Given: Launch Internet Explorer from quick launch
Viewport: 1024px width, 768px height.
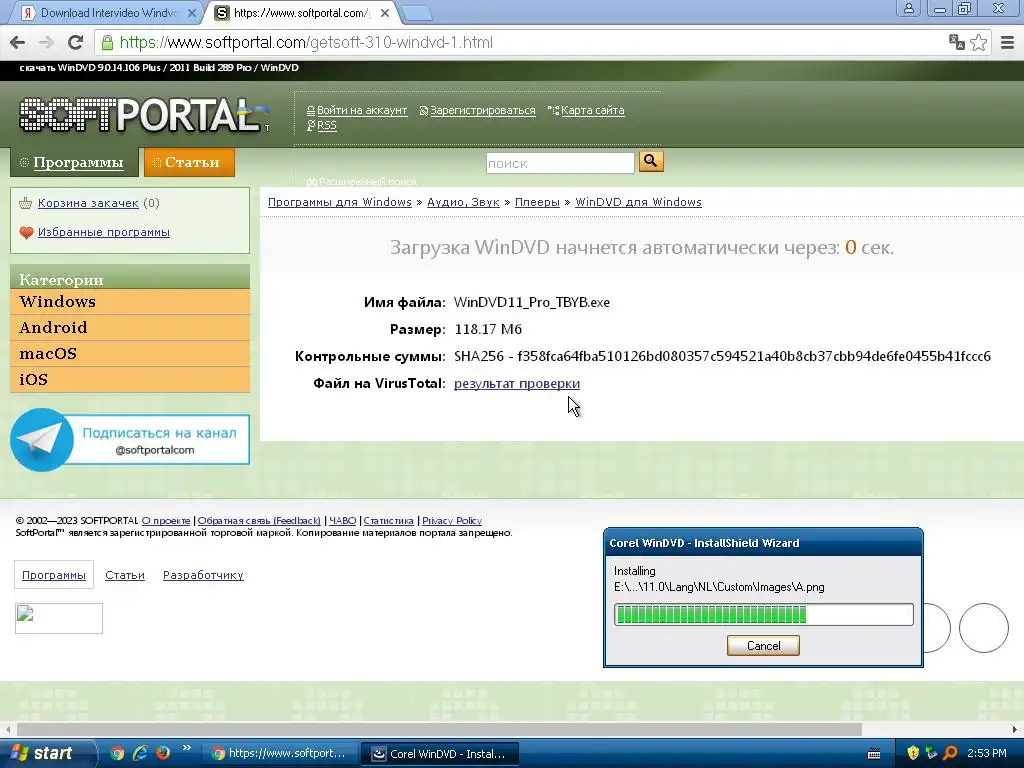Looking at the screenshot, I should 140,753.
